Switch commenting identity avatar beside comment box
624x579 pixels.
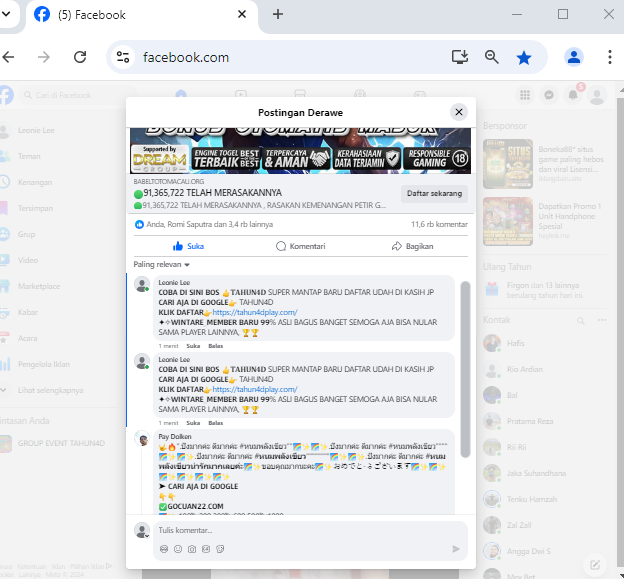(x=142, y=530)
